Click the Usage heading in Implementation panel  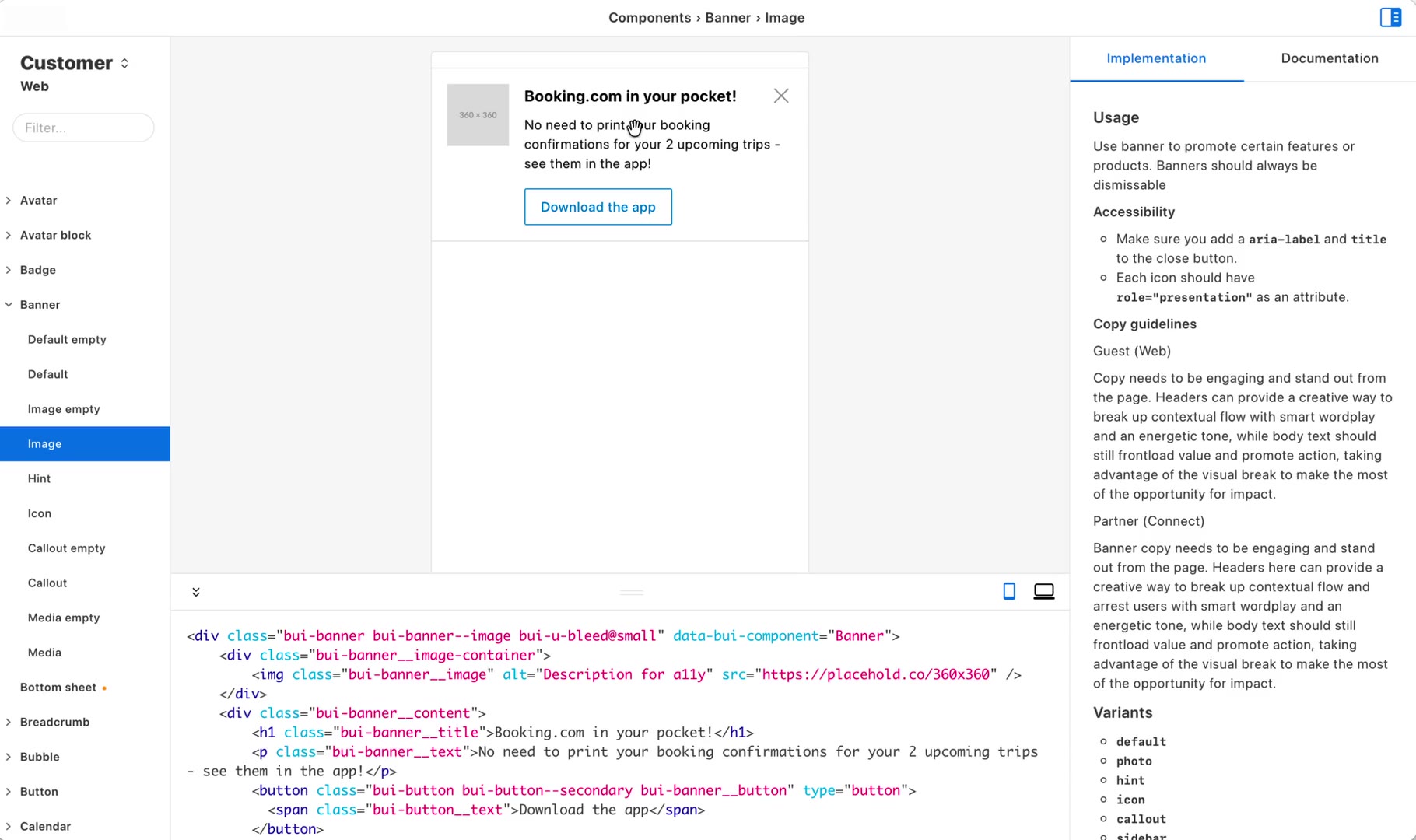point(1116,117)
